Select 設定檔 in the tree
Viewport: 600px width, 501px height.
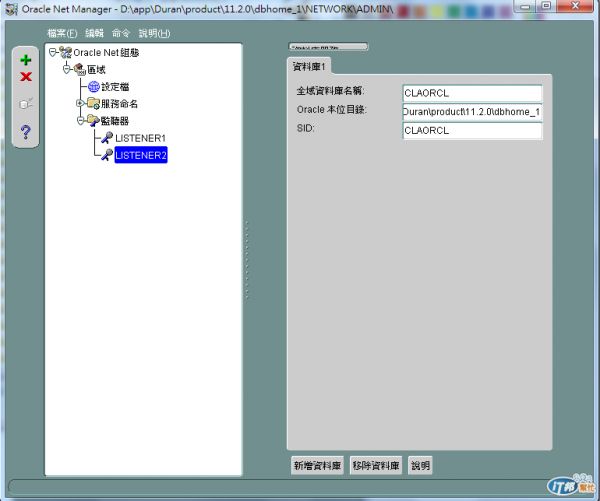(115, 87)
